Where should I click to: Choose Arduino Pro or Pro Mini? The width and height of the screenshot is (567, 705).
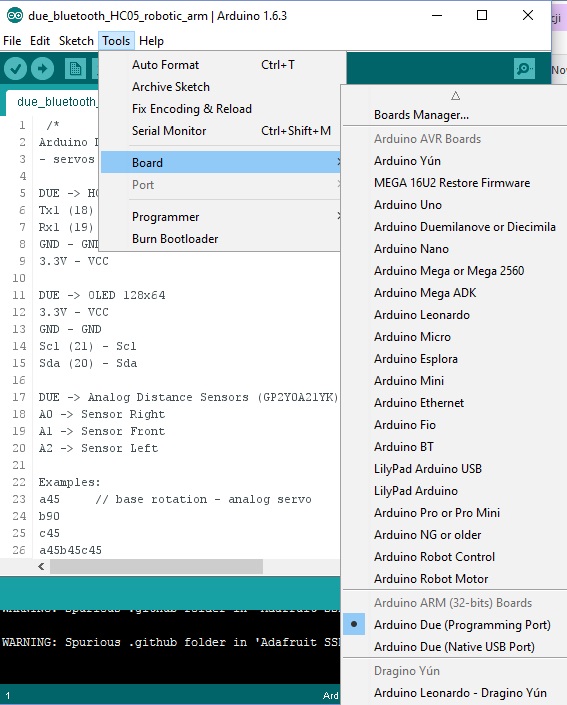click(x=455, y=513)
